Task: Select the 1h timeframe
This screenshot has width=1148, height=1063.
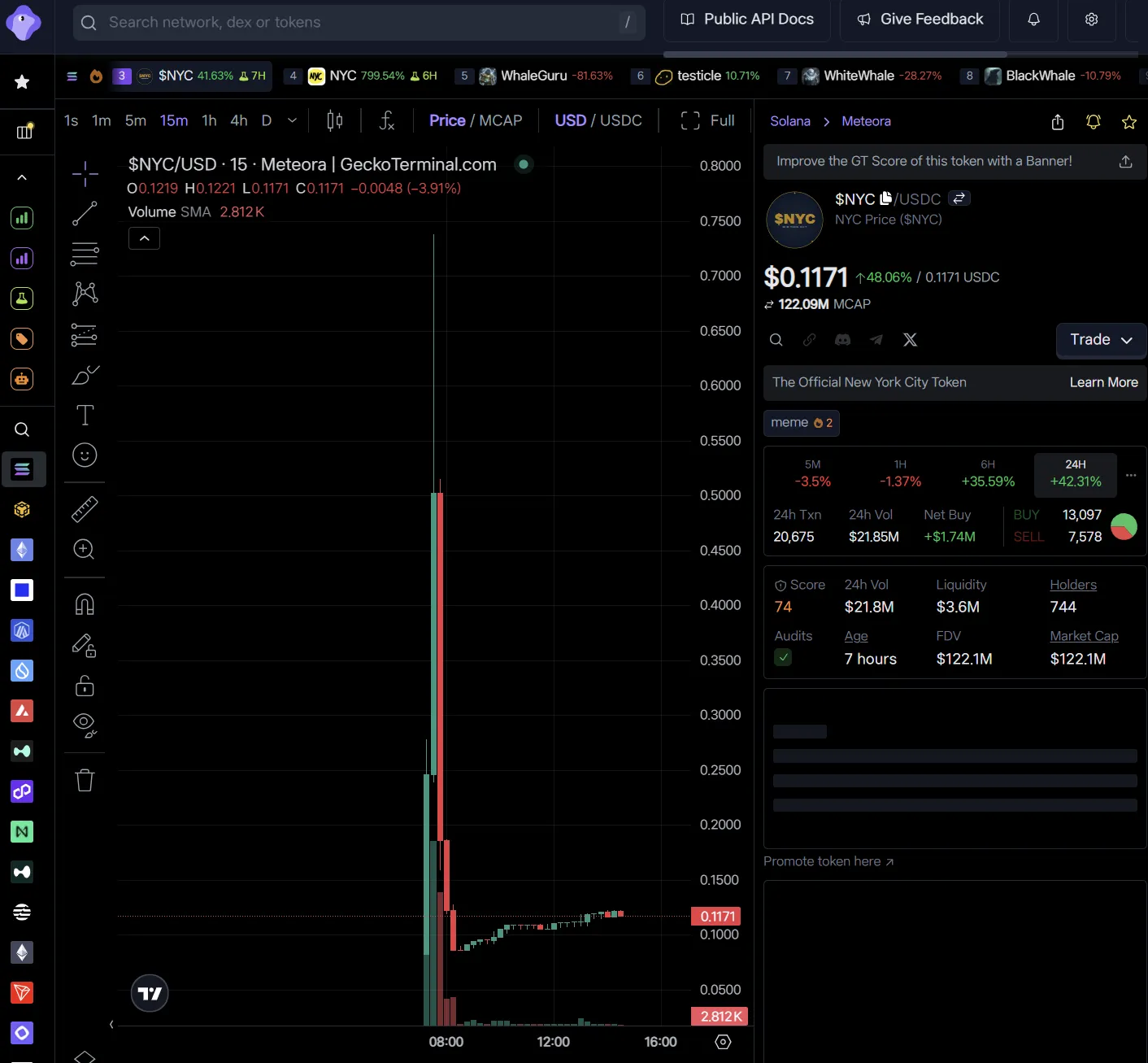Action: pyautogui.click(x=209, y=121)
